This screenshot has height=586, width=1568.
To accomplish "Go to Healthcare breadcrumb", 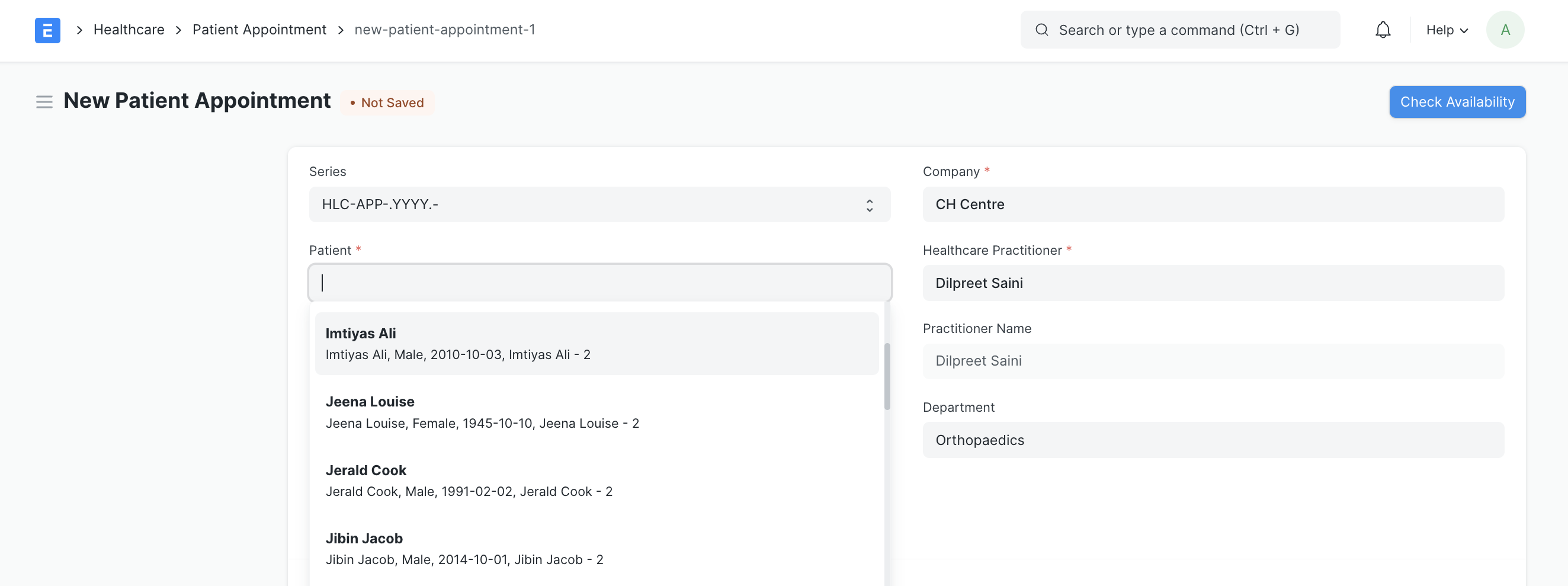I will [x=129, y=30].
